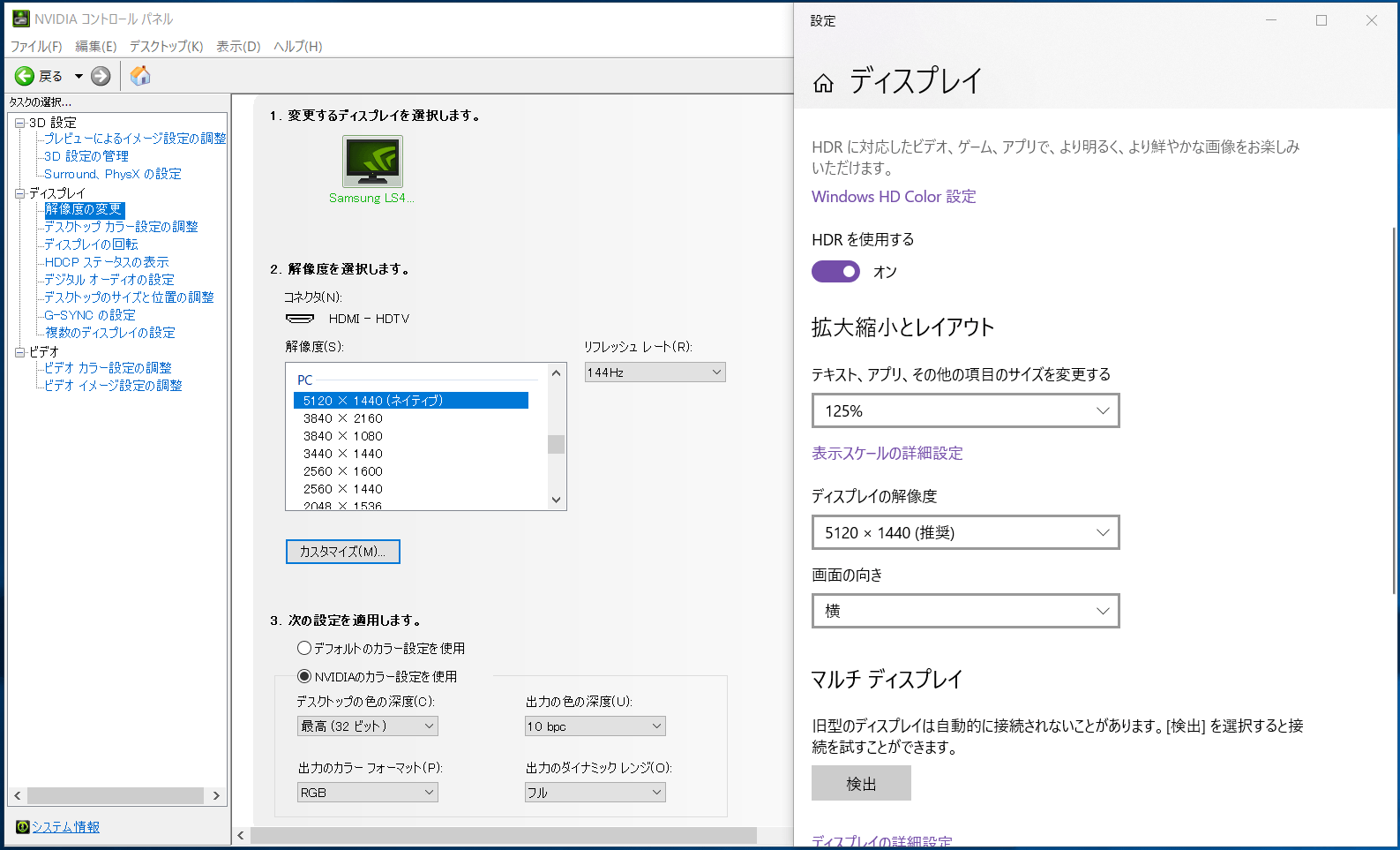Select 3440 × 1440 in the resolution list
This screenshot has height=850, width=1400.
pos(343,454)
